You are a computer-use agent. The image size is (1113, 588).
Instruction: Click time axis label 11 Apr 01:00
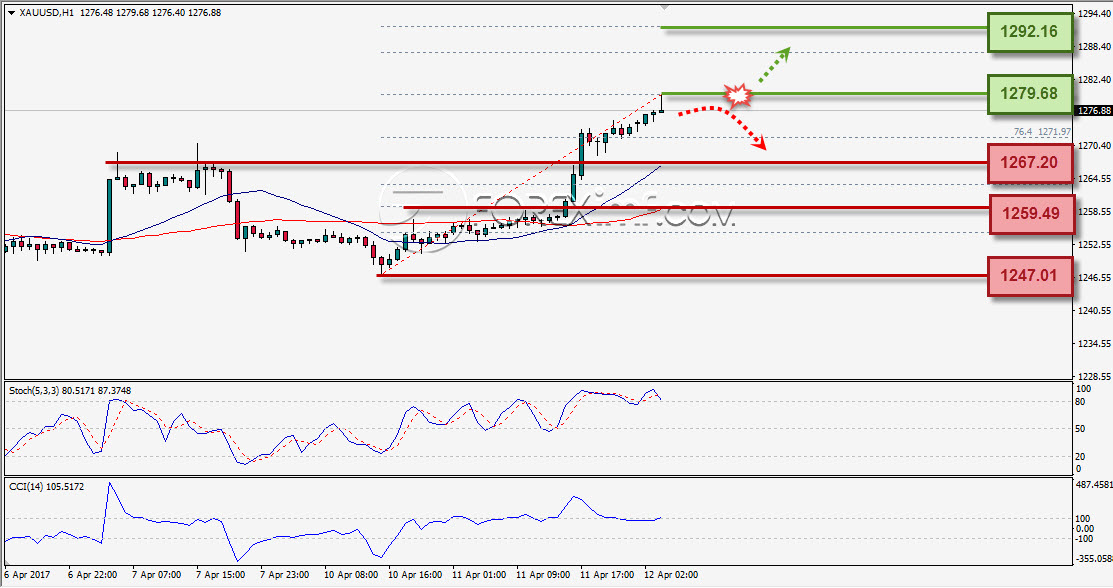(478, 575)
